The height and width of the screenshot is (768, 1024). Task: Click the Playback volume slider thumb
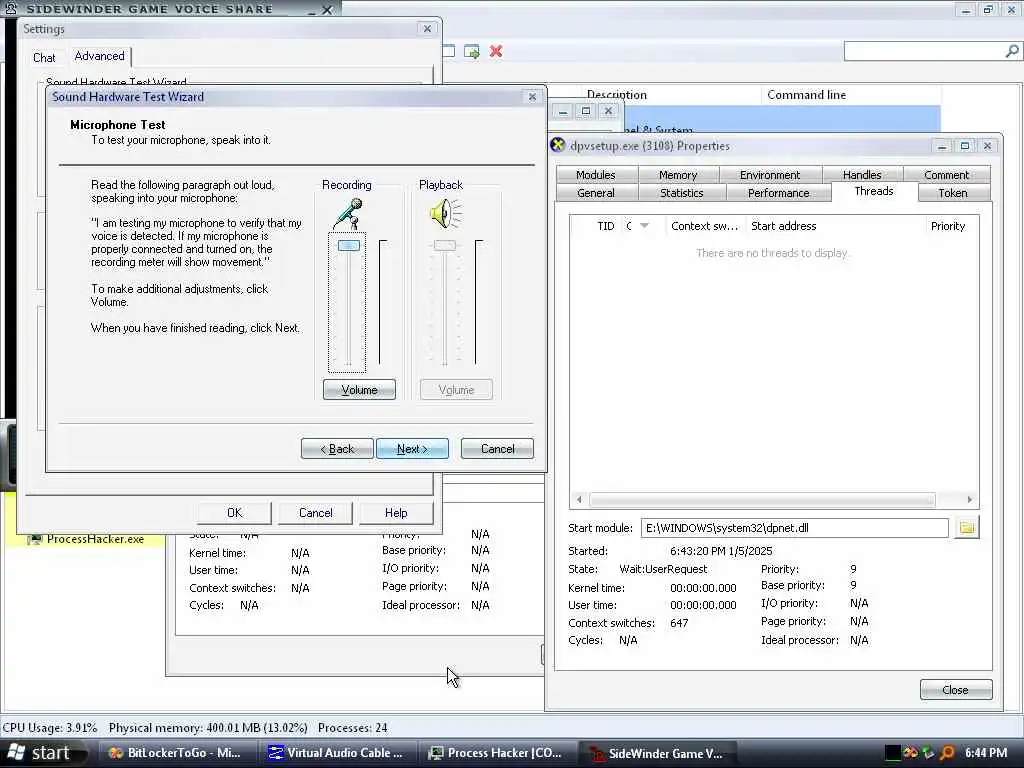(x=445, y=246)
